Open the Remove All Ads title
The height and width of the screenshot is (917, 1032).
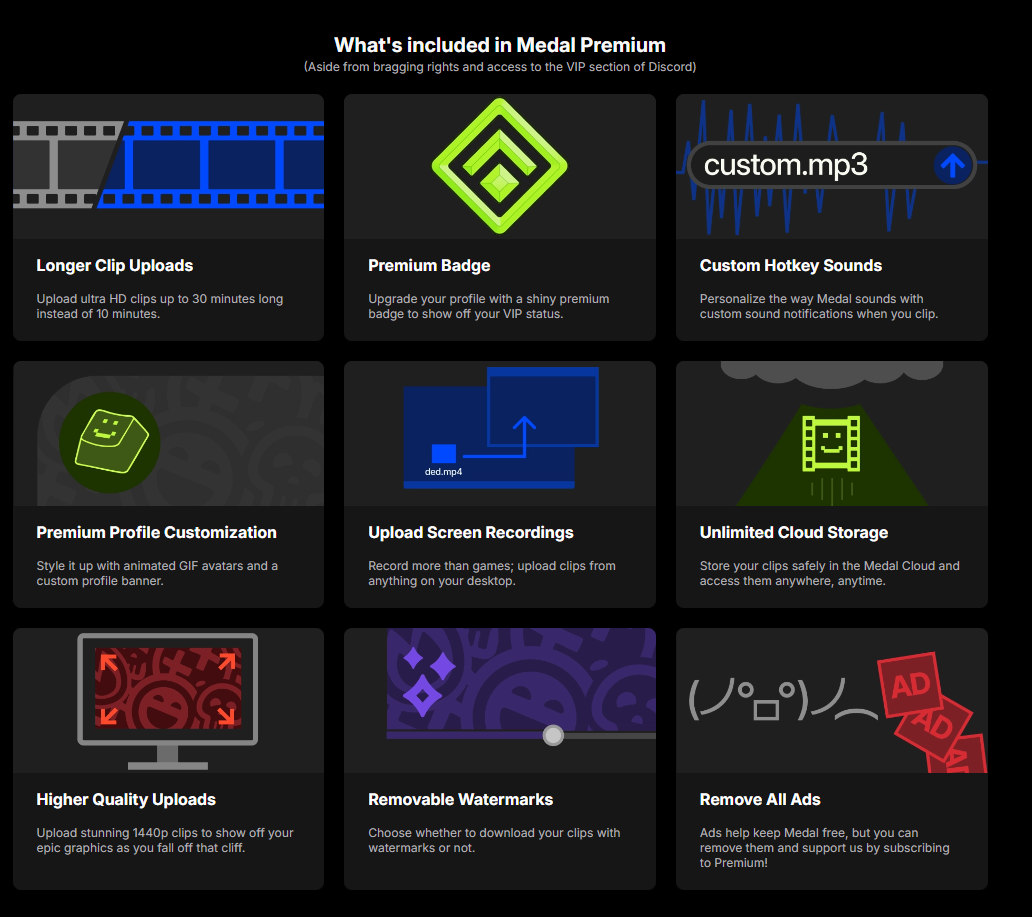coord(760,799)
